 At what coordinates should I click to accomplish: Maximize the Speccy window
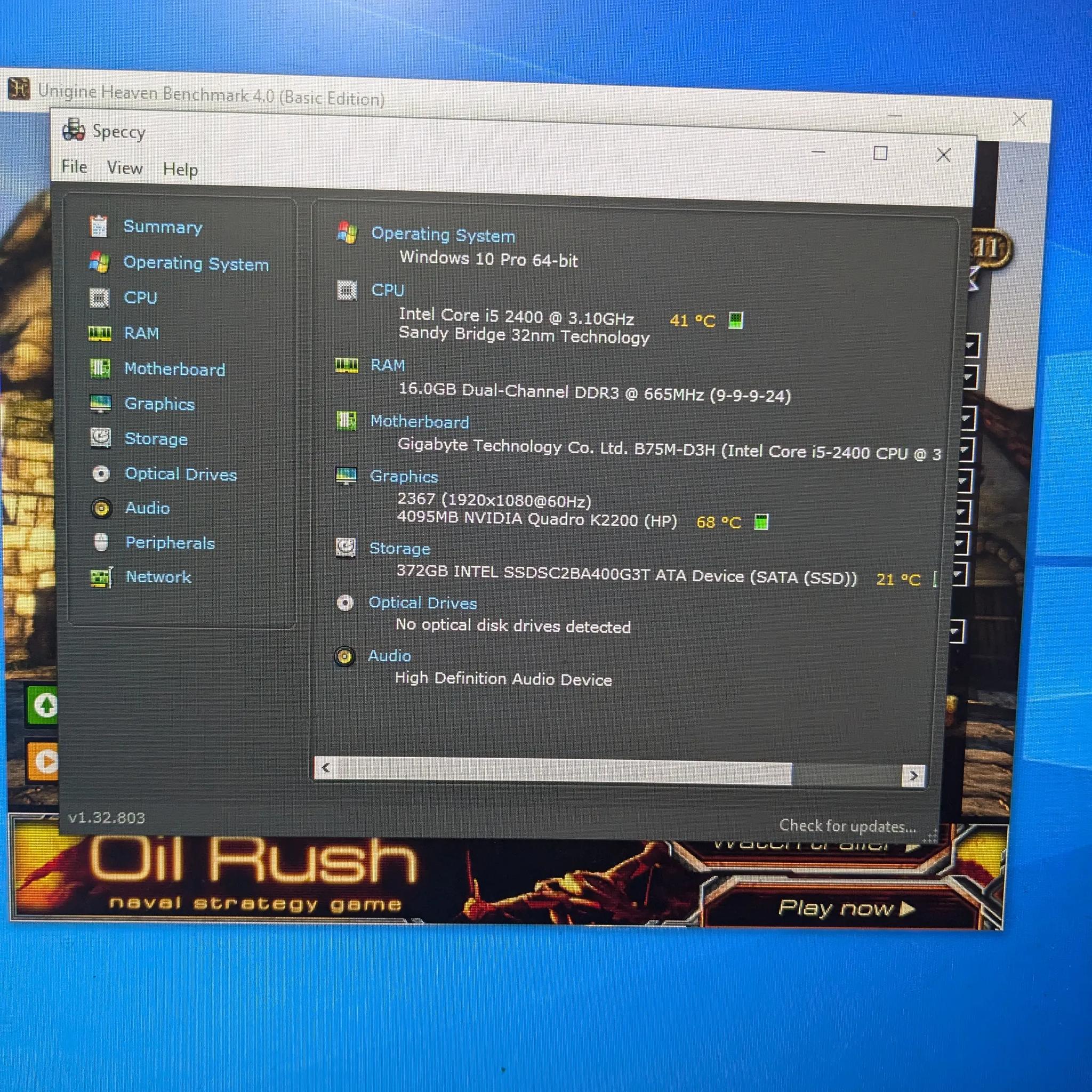880,153
